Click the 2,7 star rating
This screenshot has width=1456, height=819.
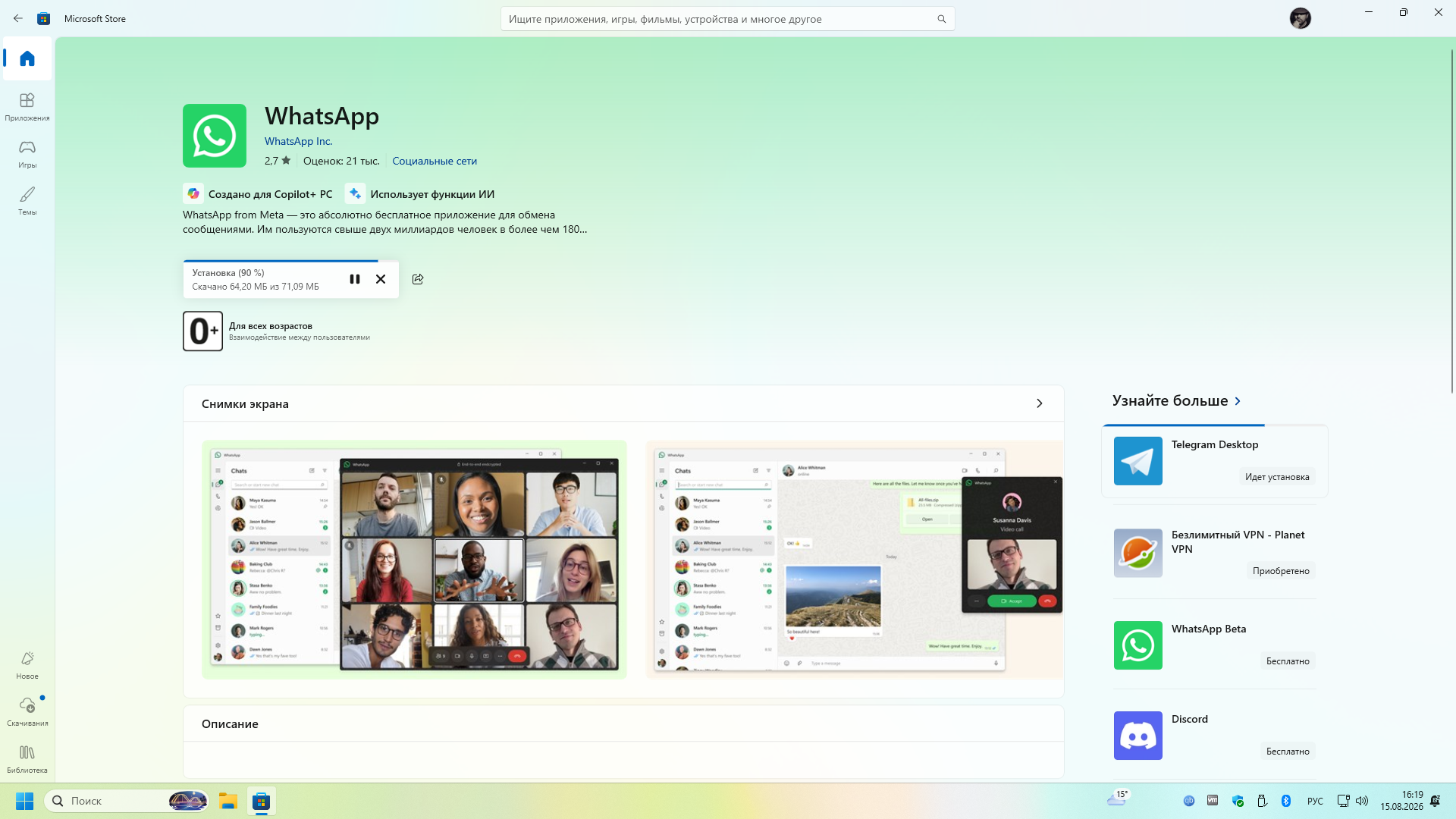(278, 161)
